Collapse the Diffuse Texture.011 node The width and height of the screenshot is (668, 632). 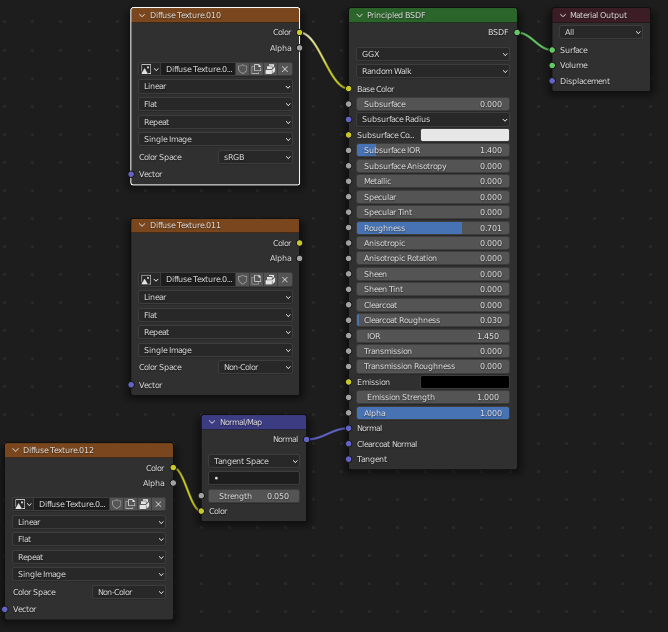coord(142,225)
